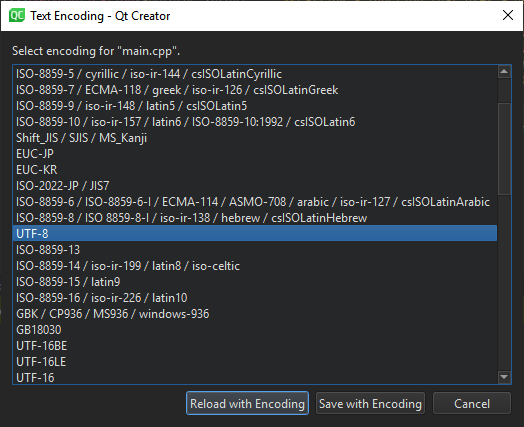Image resolution: width=524 pixels, height=427 pixels.
Task: Select the highlighted UTF-8 entry
Action: [x=255, y=234]
